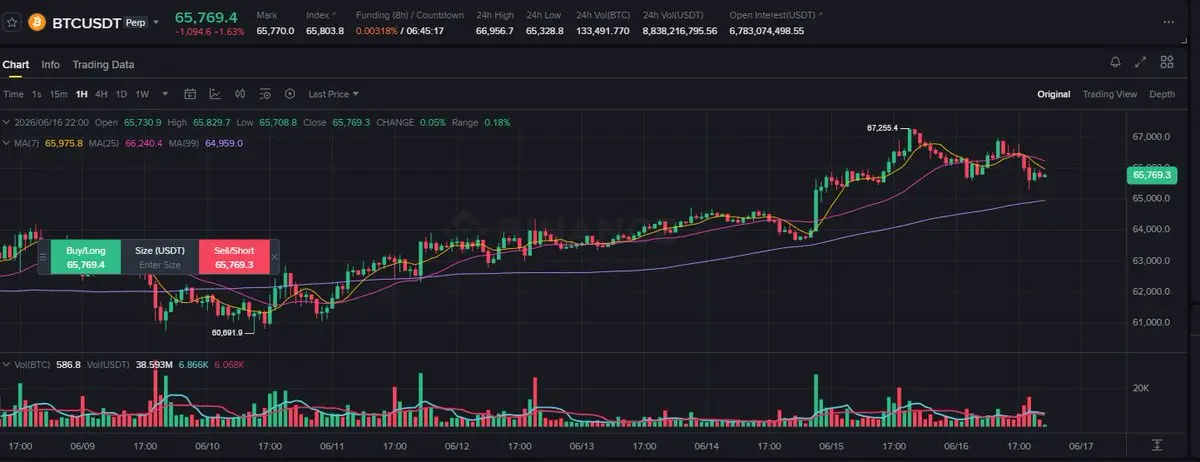Image resolution: width=1200 pixels, height=462 pixels.
Task: Click the Mark price 65,770.0
Action: coord(275,31)
